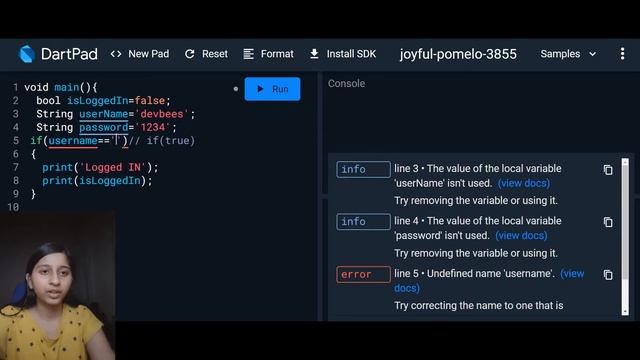640x360 pixels.
Task: Click the 'devbees' string literal
Action: pos(162,114)
